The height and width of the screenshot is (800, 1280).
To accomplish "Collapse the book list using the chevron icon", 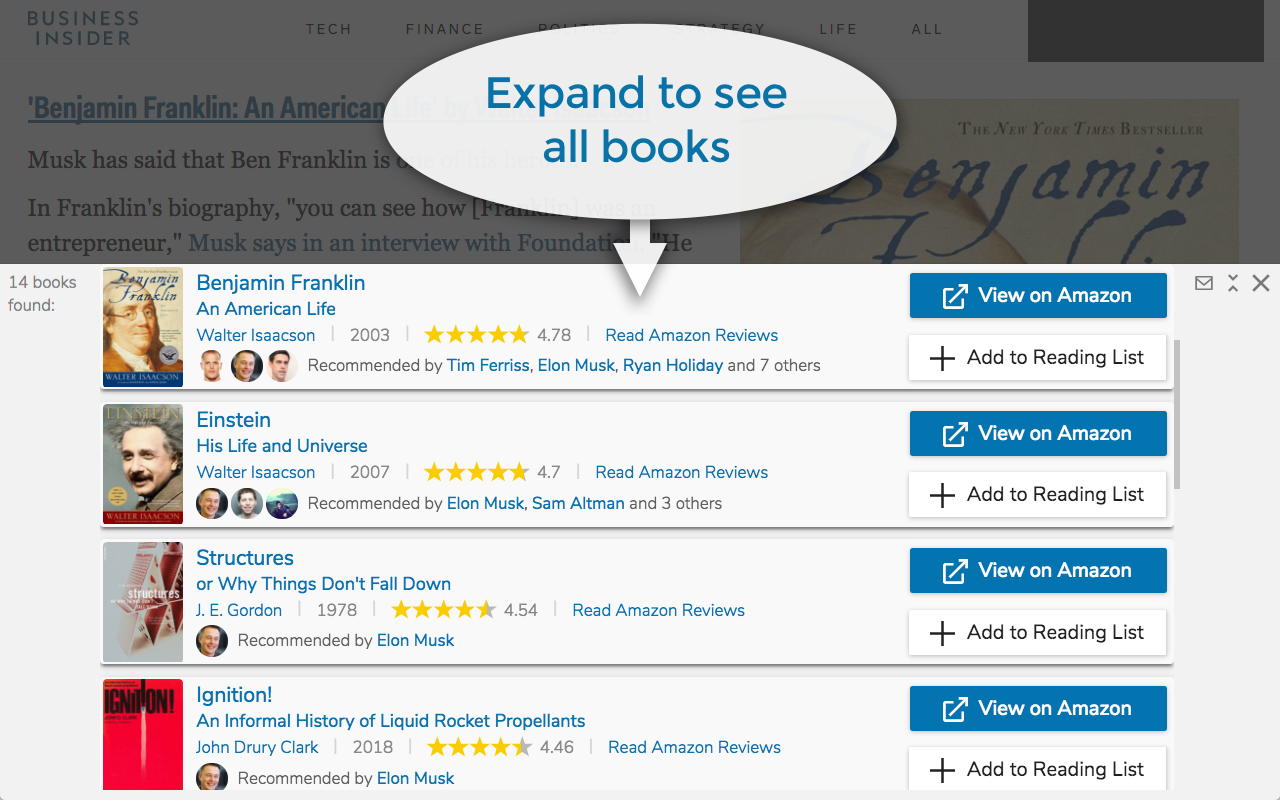I will coord(1232,283).
